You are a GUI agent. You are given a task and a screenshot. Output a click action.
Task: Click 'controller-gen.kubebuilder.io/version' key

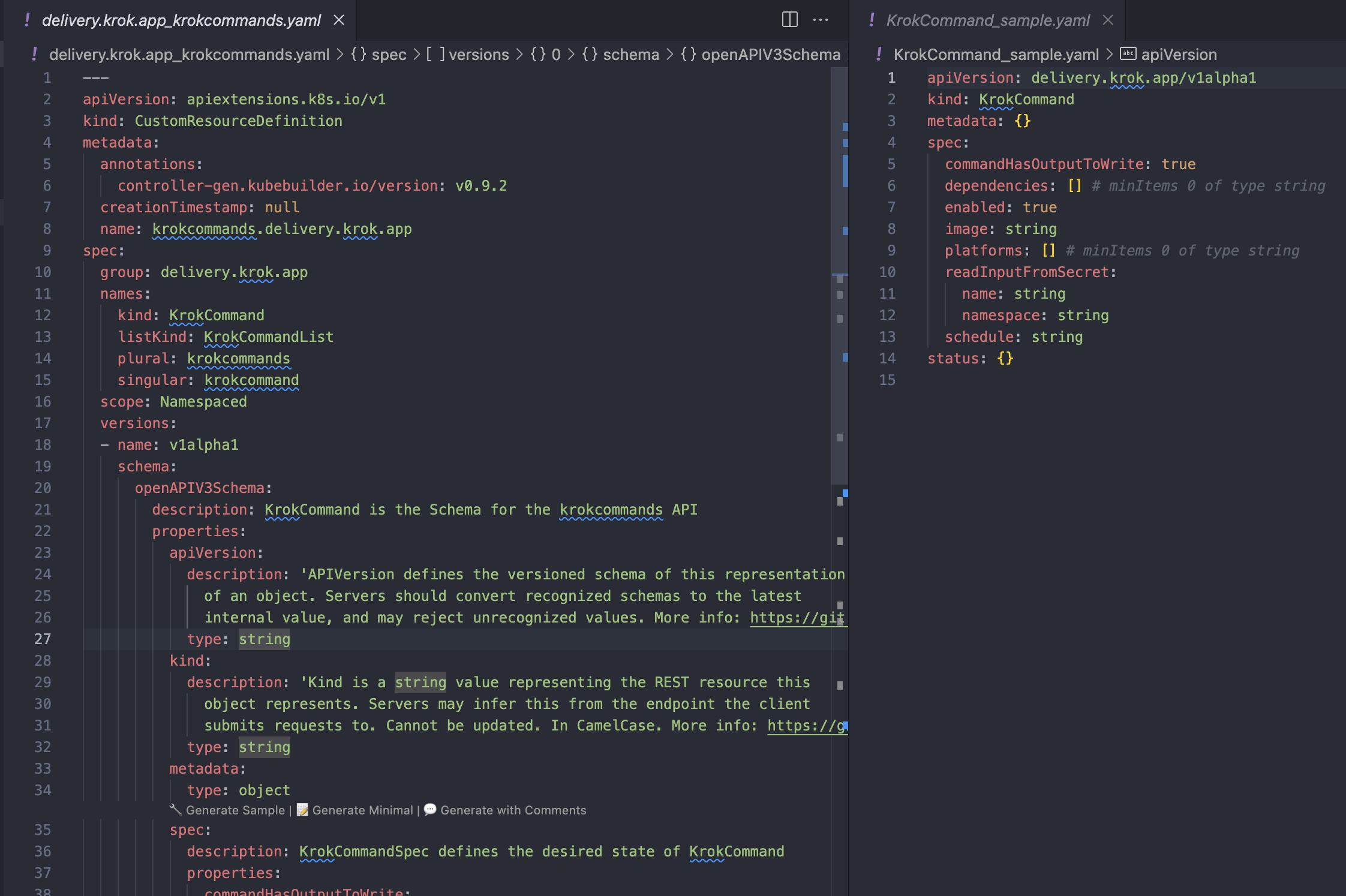[278, 186]
